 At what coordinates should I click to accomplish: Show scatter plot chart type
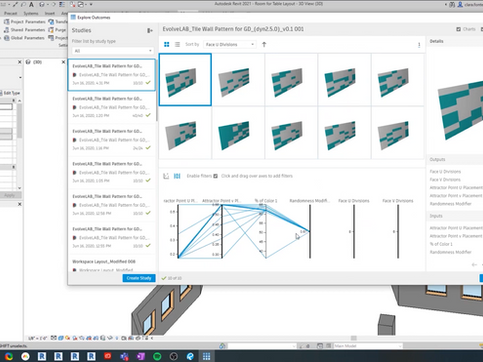166,176
